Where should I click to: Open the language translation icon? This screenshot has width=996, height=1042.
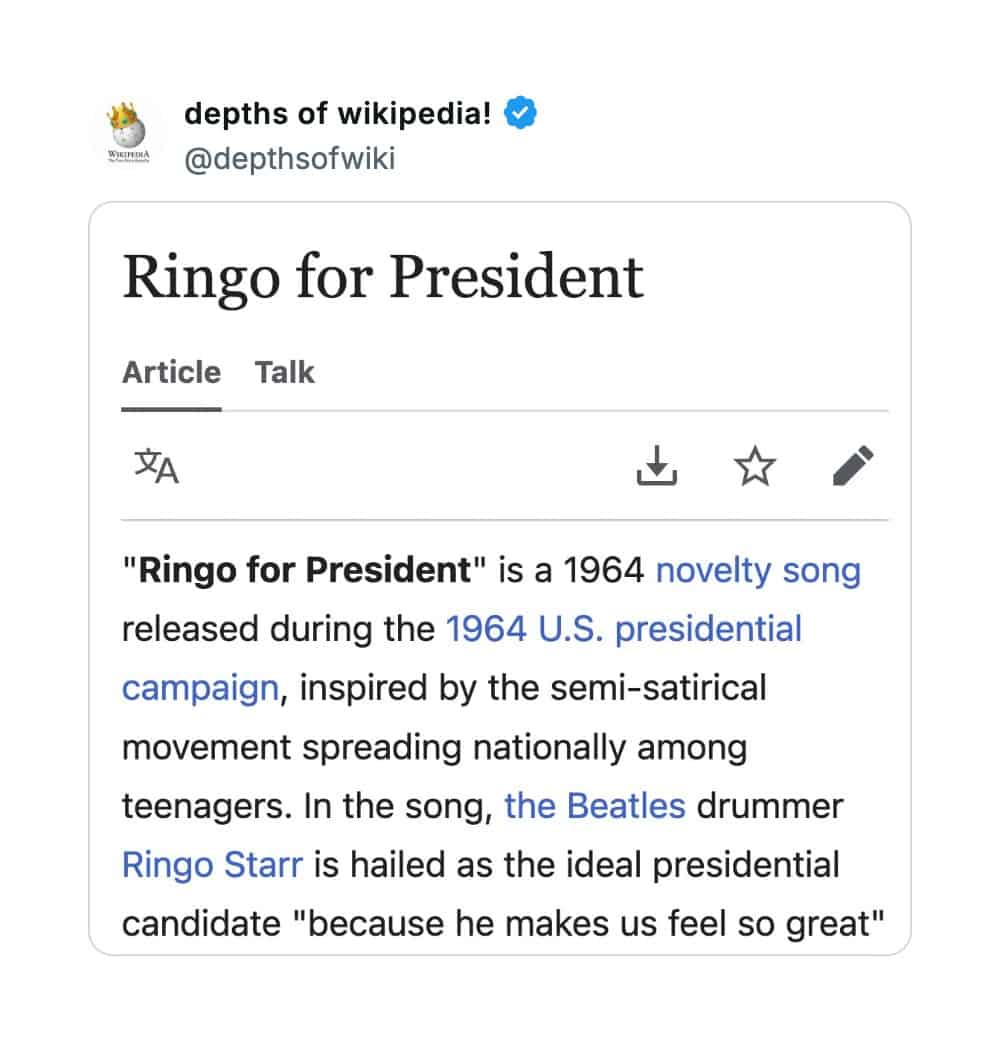(x=156, y=466)
